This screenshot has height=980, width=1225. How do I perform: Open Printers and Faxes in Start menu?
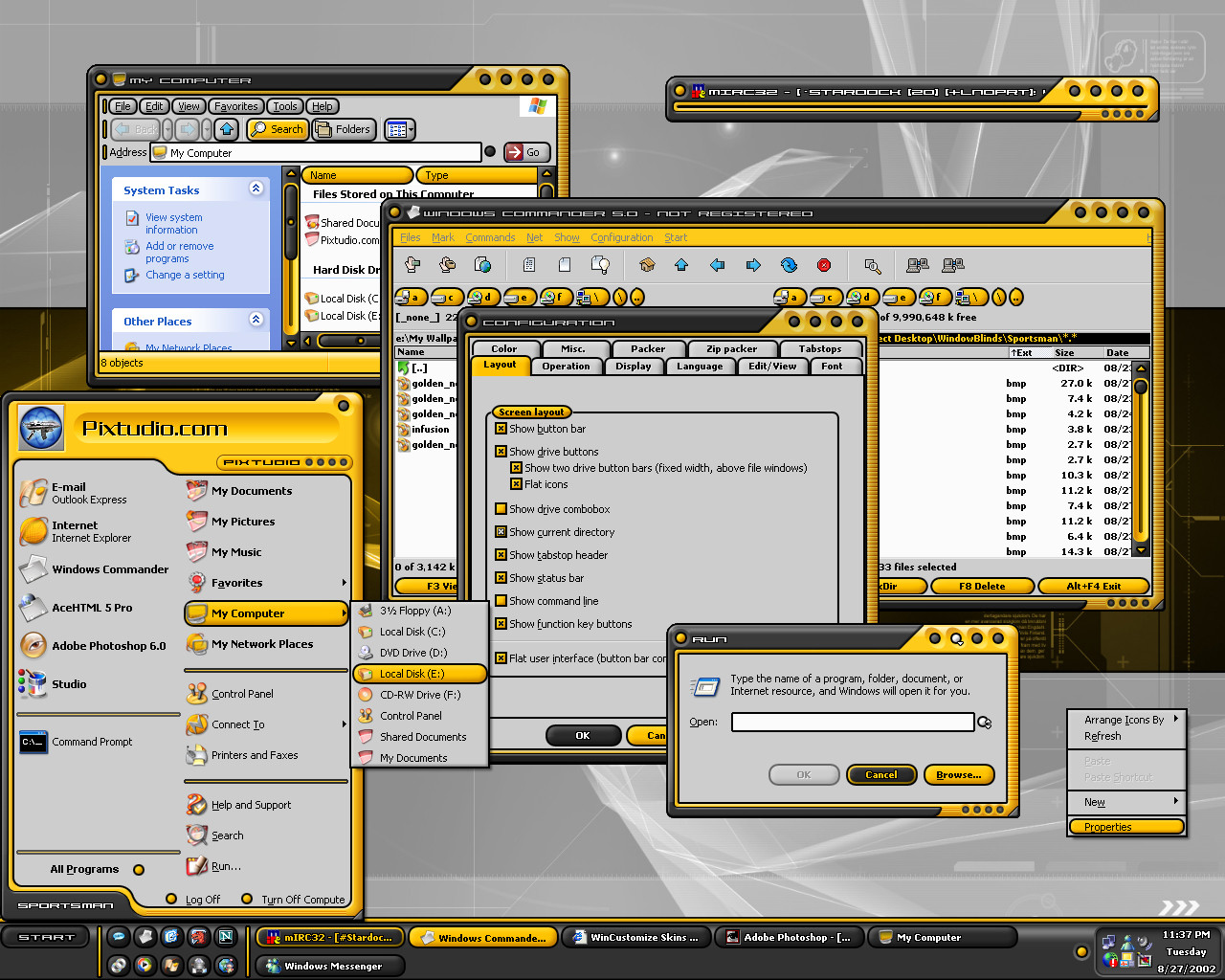point(243,755)
